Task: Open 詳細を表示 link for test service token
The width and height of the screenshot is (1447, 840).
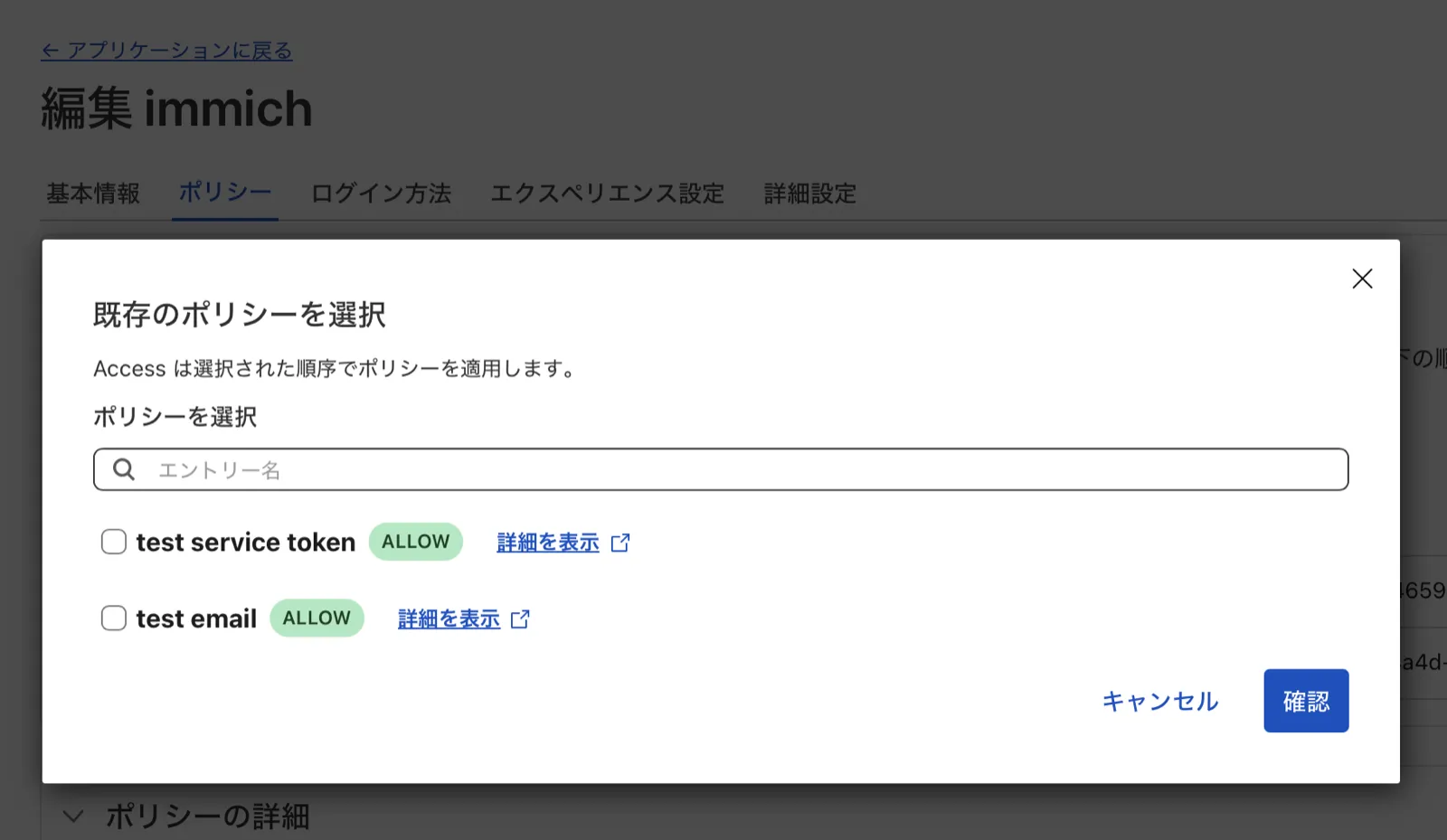Action: [546, 542]
